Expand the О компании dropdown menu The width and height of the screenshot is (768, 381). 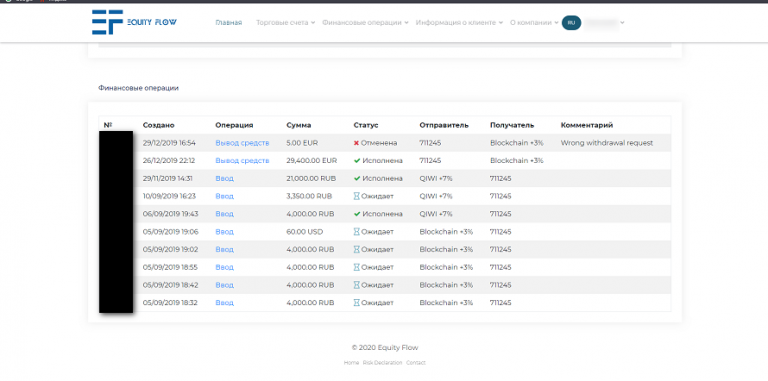pyautogui.click(x=534, y=23)
